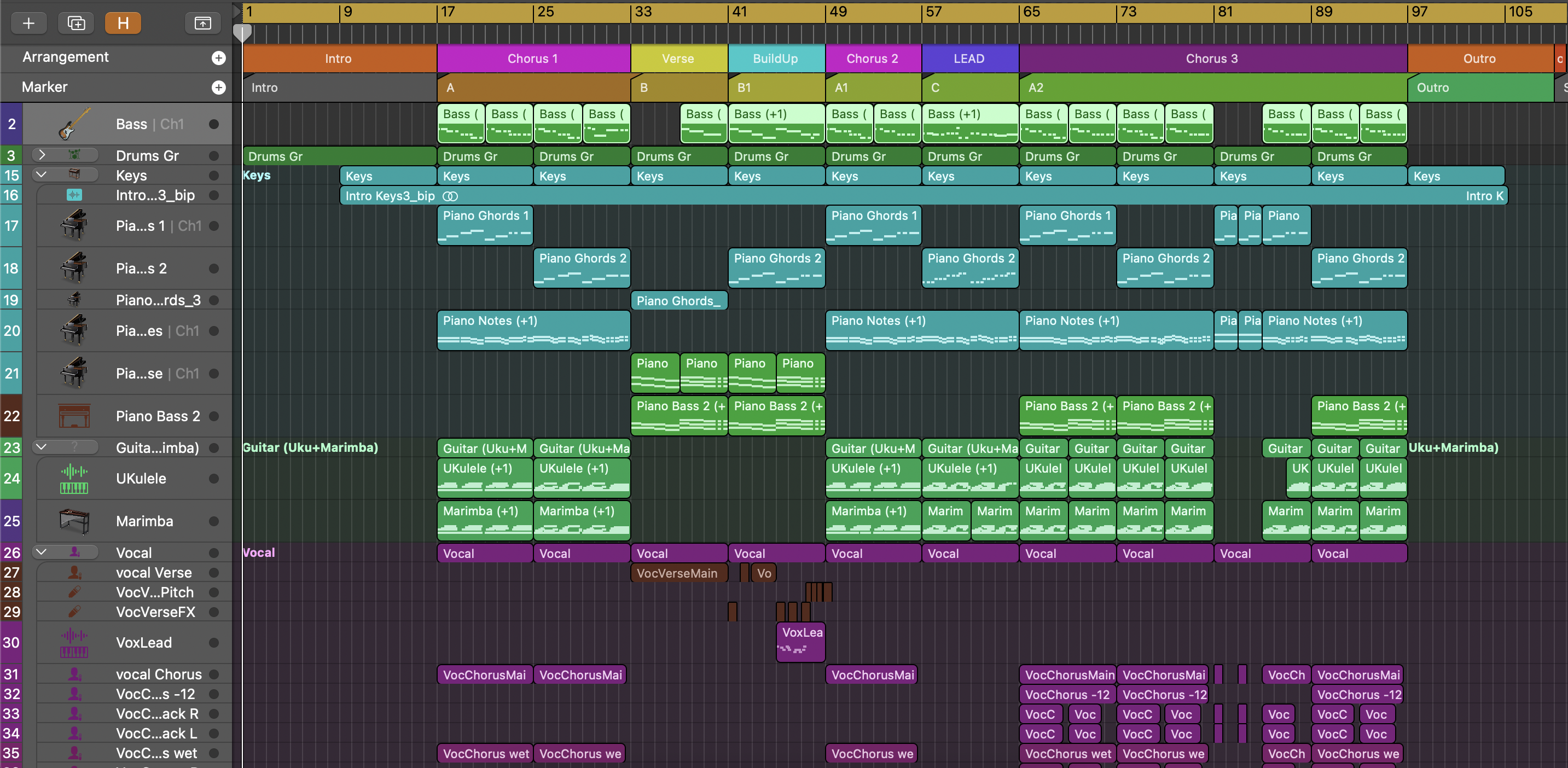The image size is (1568, 768).
Task: Expand the Drums Gr track stack
Action: point(42,155)
